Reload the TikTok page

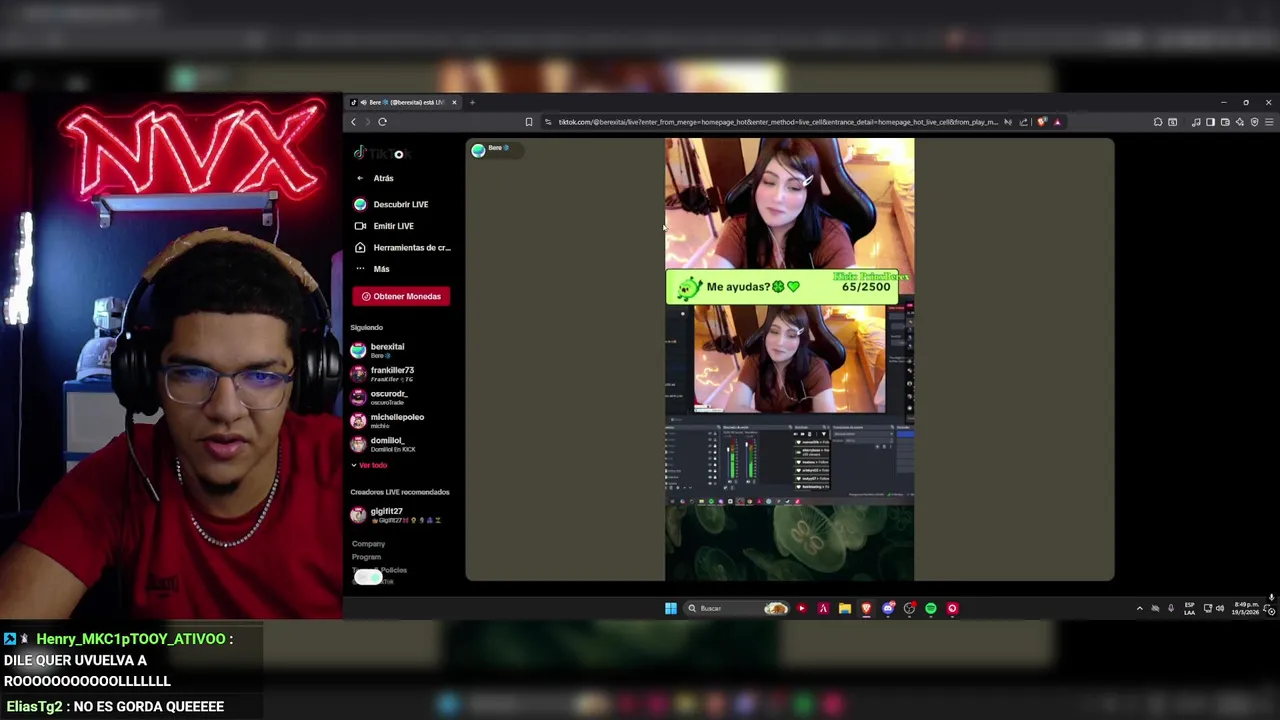coord(382,122)
